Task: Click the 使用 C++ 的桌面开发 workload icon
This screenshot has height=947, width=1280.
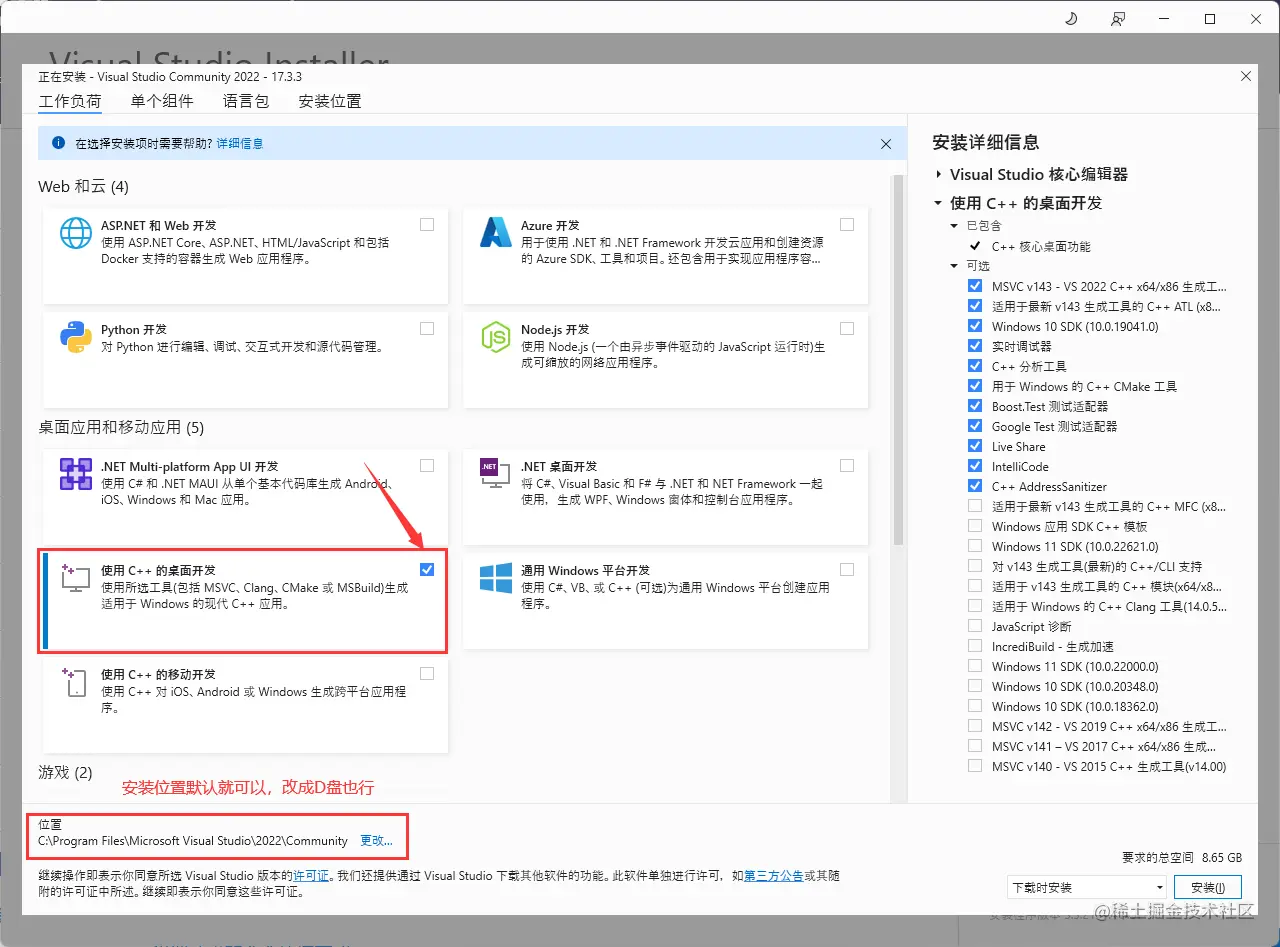Action: click(76, 578)
